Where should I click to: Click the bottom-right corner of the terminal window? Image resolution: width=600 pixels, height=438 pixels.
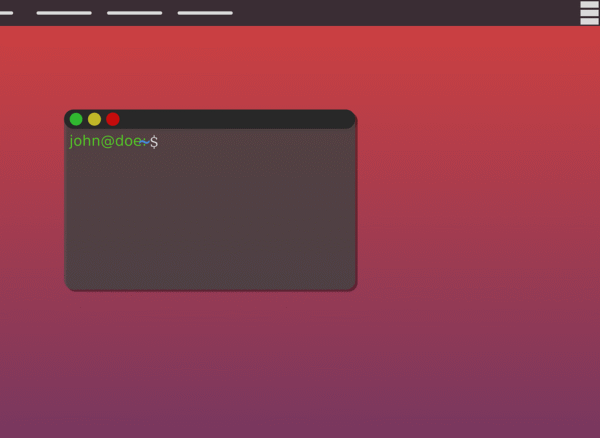[352, 287]
